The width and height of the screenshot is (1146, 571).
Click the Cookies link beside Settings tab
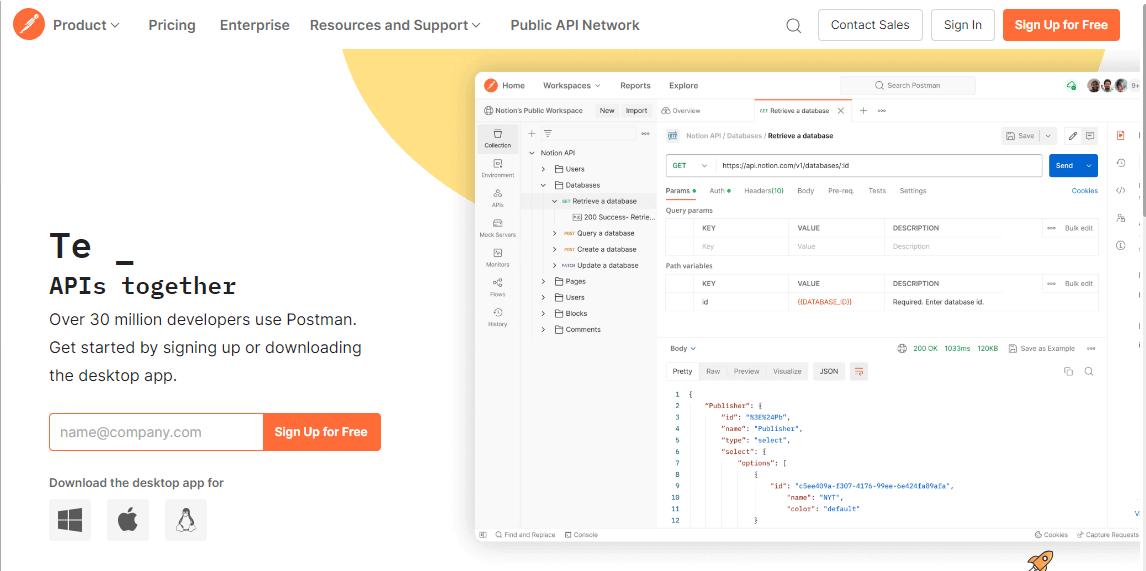pyautogui.click(x=1085, y=191)
